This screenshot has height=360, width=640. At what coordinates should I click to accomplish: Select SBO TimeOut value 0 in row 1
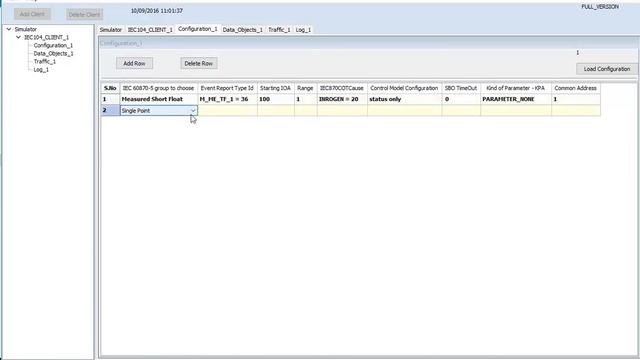pos(461,99)
